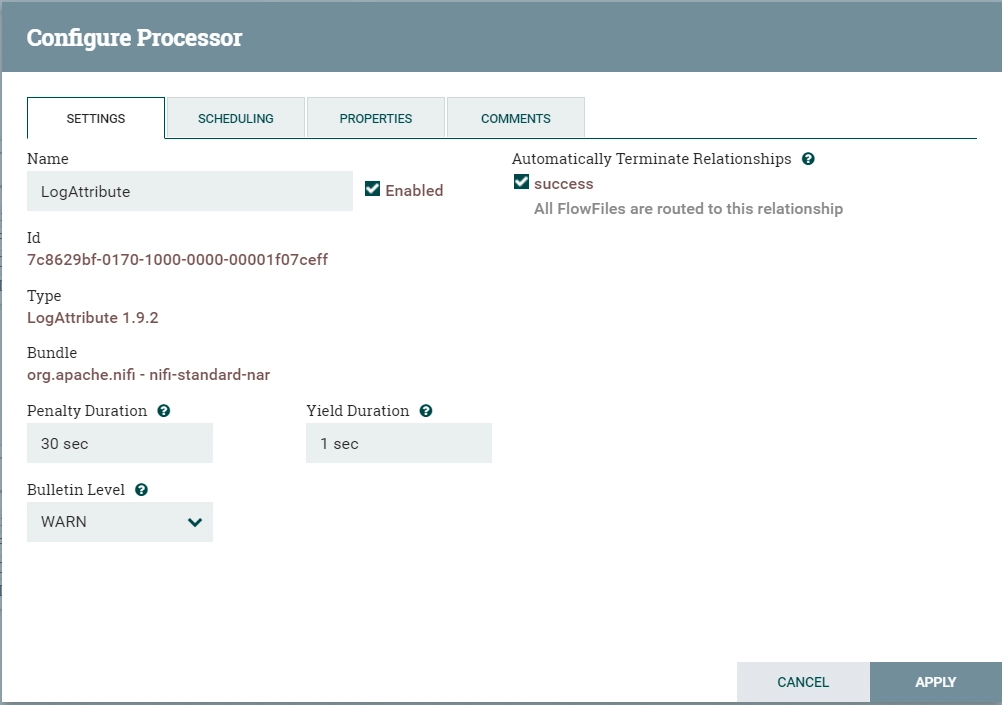This screenshot has height=705, width=1002.
Task: Click help icon for Automatically Terminate Relationships
Action: click(x=808, y=159)
